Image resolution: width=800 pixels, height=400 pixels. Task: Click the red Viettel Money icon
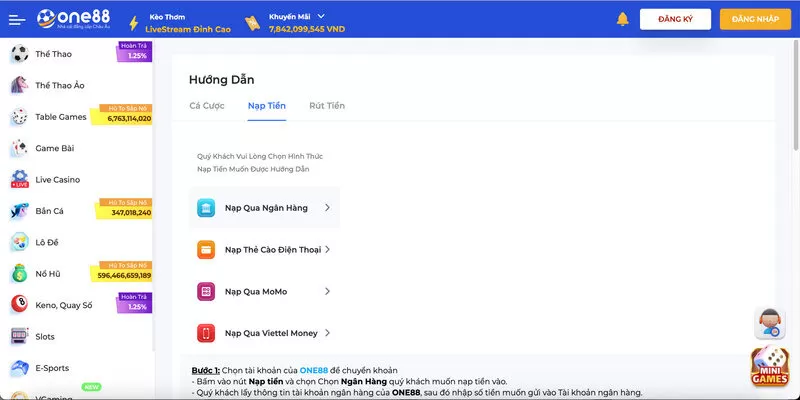(205, 333)
